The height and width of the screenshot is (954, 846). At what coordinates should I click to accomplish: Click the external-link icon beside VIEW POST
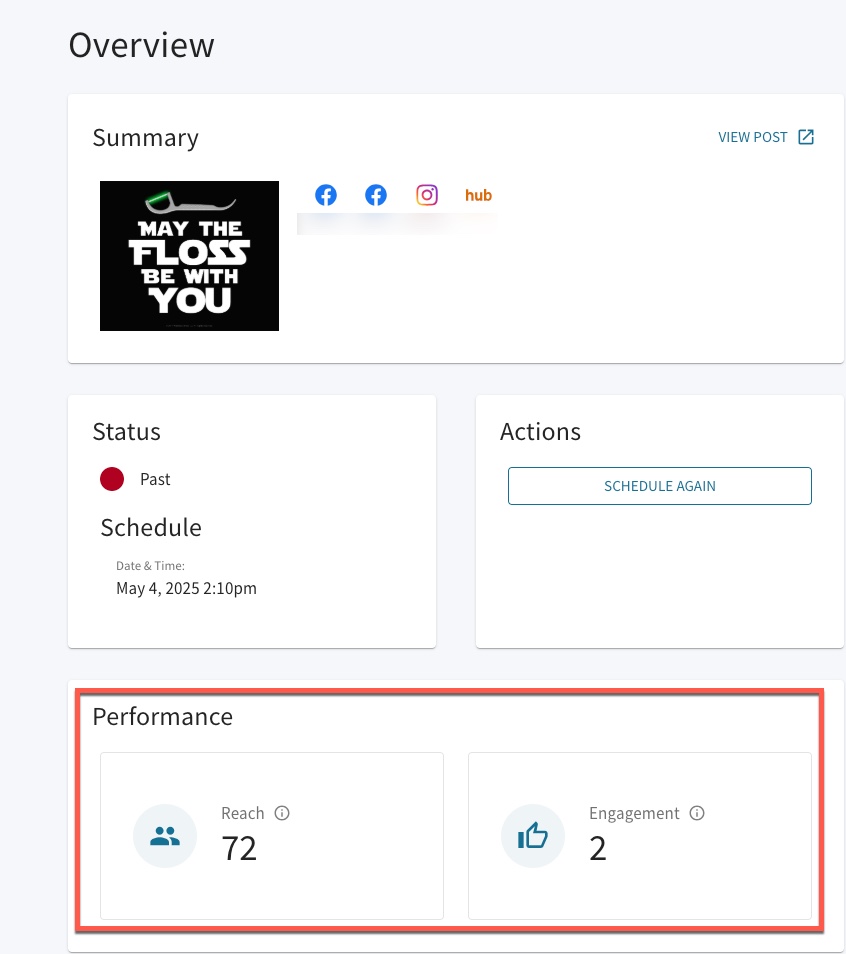click(x=806, y=138)
